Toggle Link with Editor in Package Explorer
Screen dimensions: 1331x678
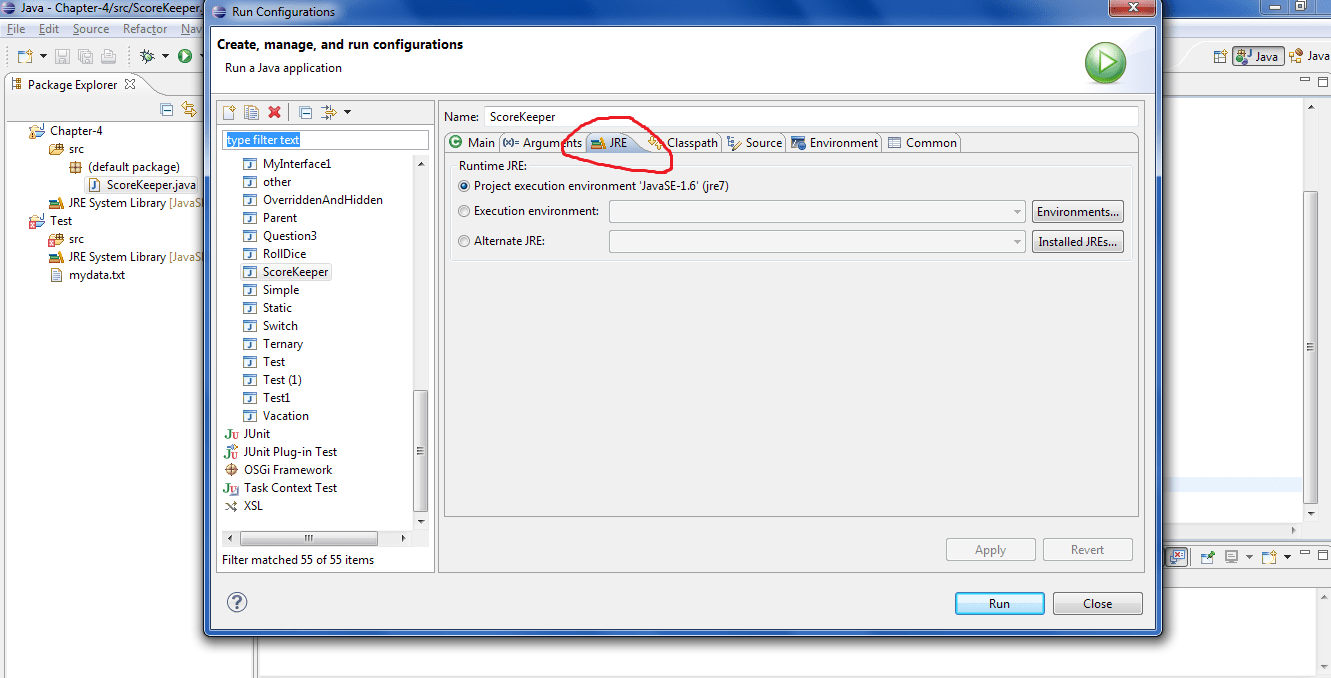coord(188,109)
